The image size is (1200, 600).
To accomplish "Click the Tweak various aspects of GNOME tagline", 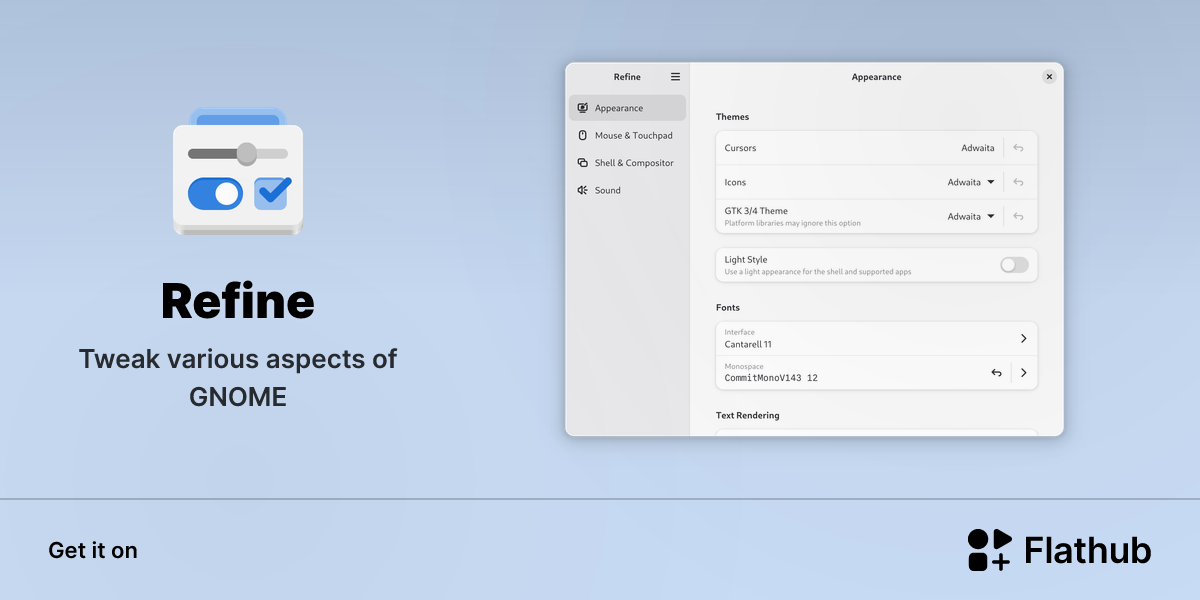I will coord(238,377).
